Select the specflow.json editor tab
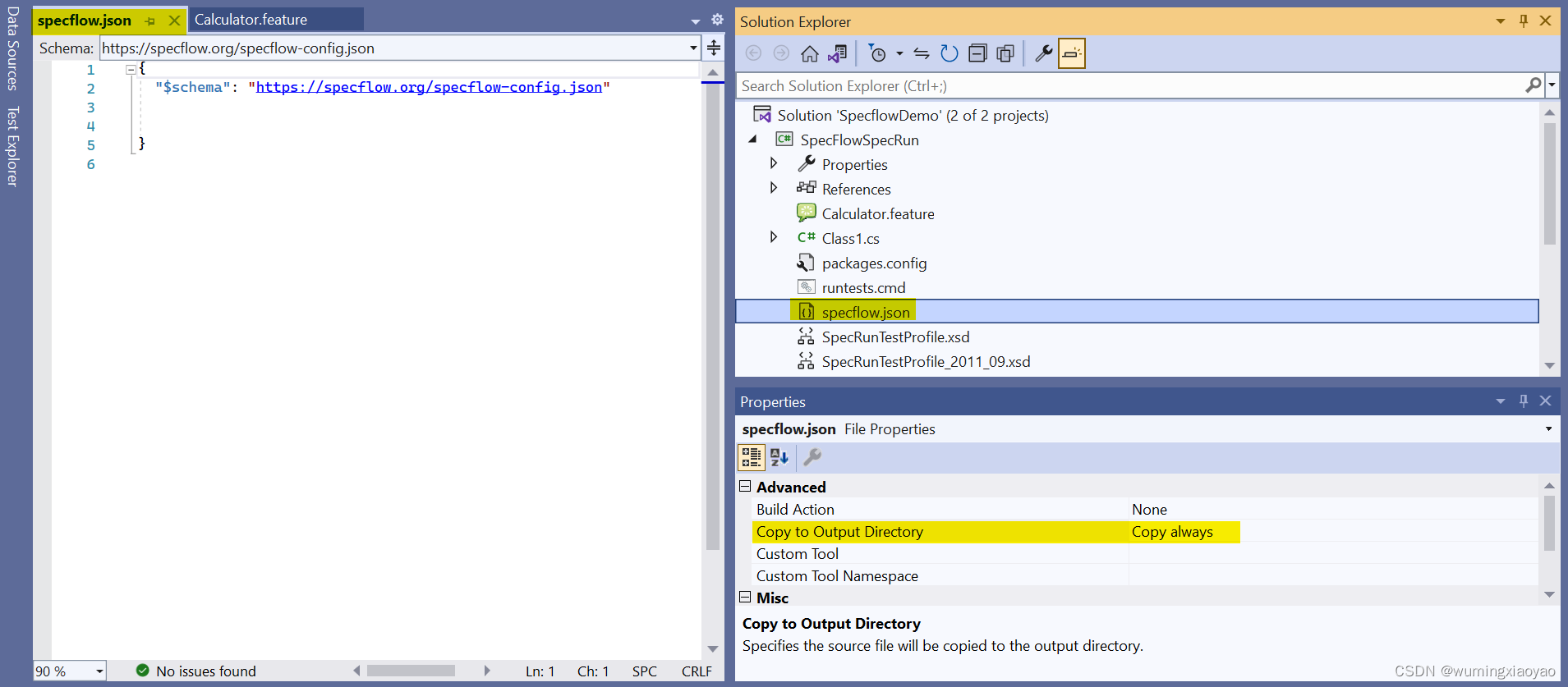 coord(85,21)
